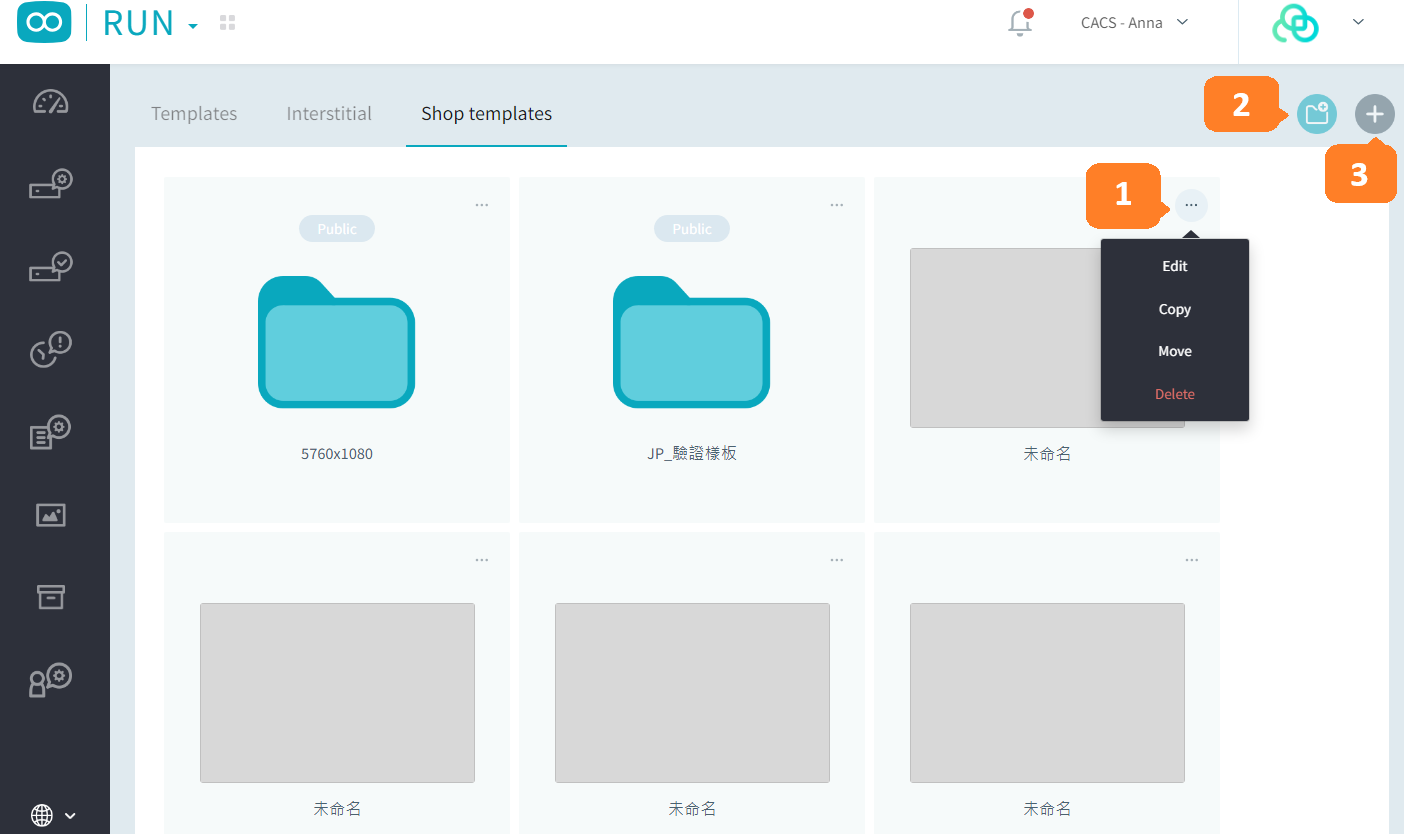The width and height of the screenshot is (1404, 834).
Task: Open the media image icon in sidebar
Action: (50, 515)
